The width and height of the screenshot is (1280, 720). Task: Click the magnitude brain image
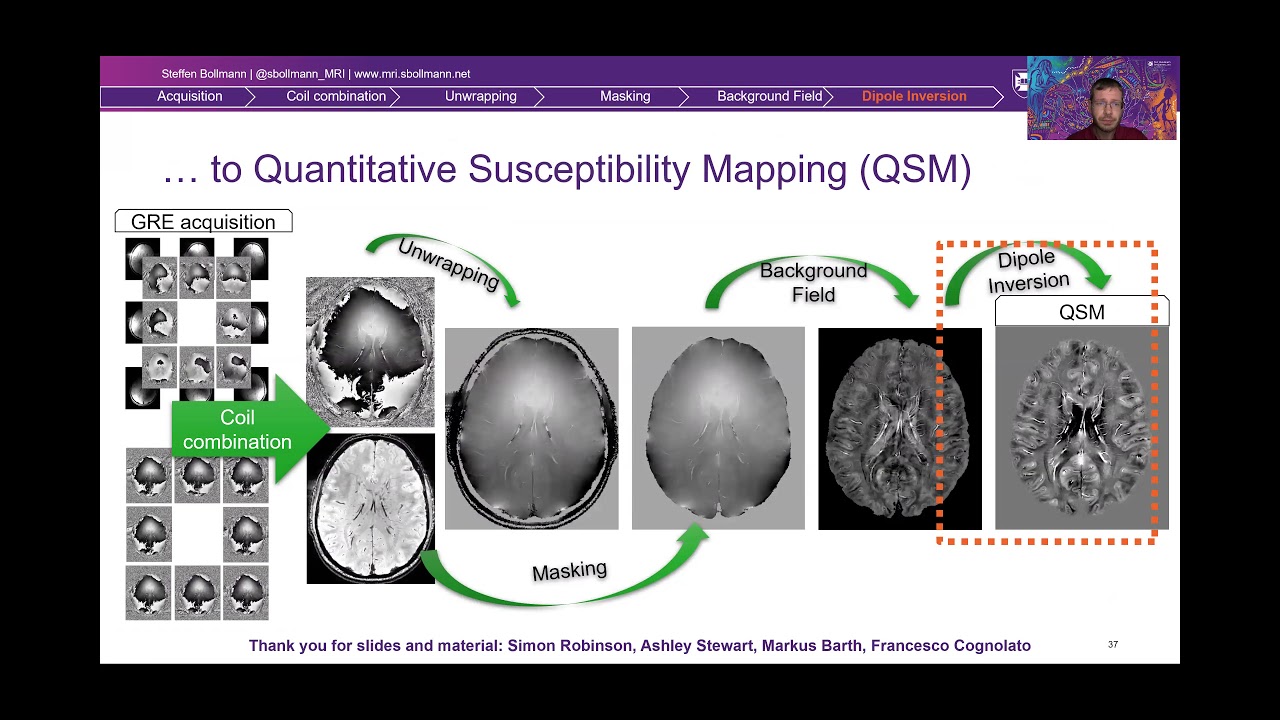click(x=370, y=508)
